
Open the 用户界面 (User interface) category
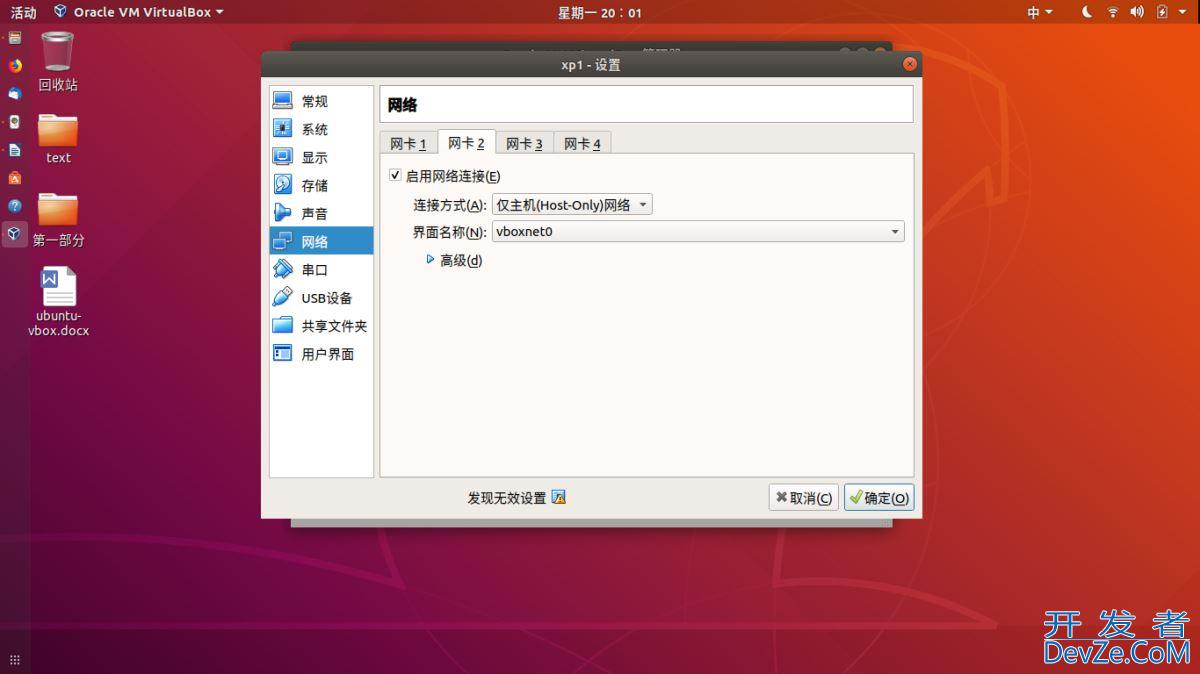point(321,354)
